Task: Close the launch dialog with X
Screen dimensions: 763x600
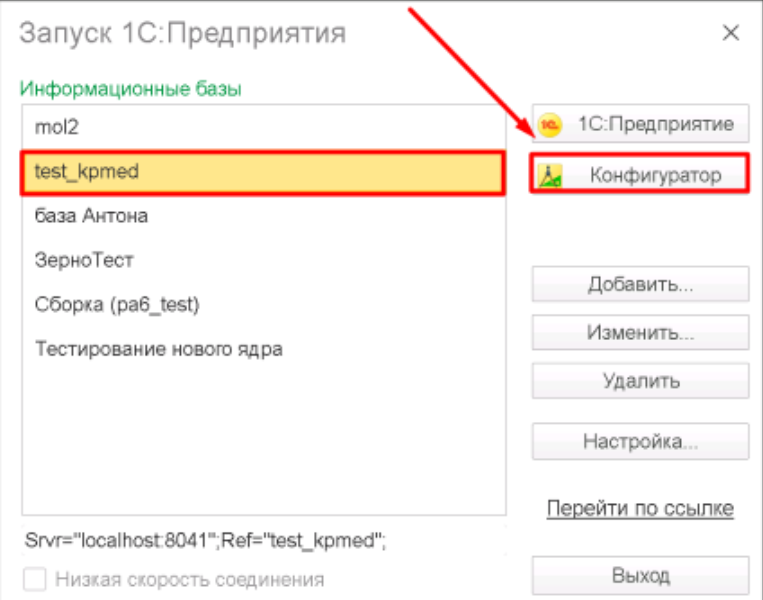Action: 730,33
